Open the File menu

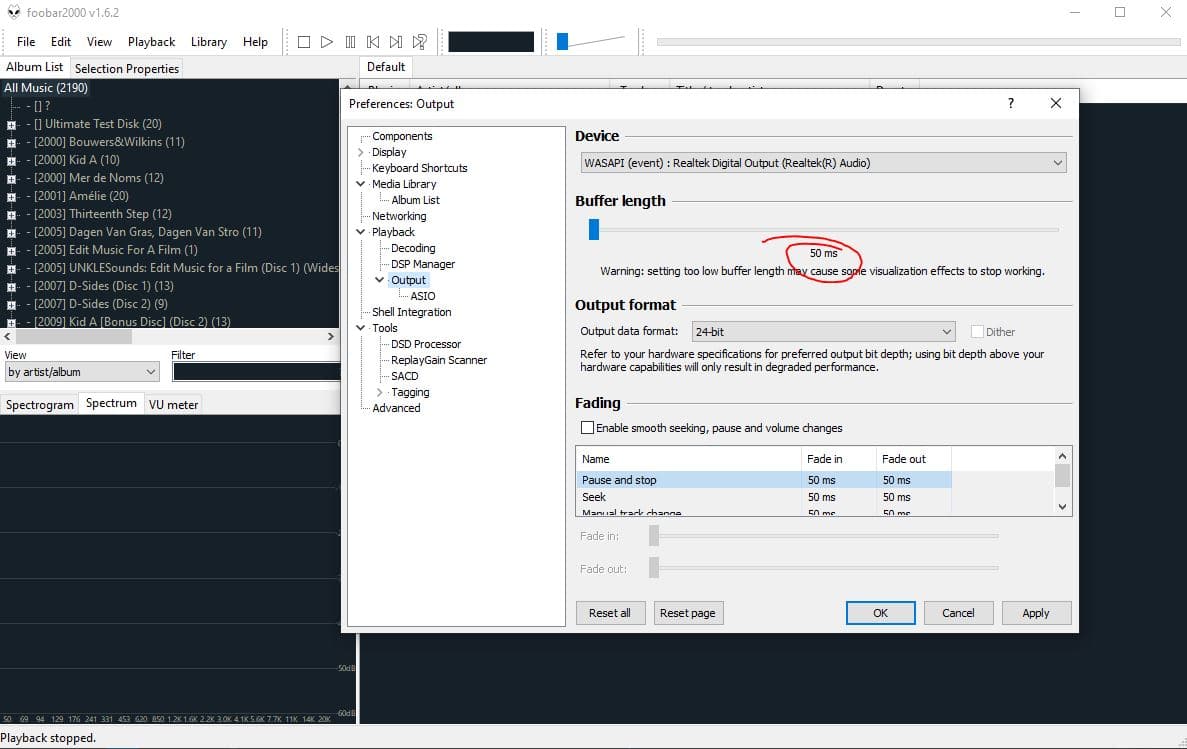[26, 42]
